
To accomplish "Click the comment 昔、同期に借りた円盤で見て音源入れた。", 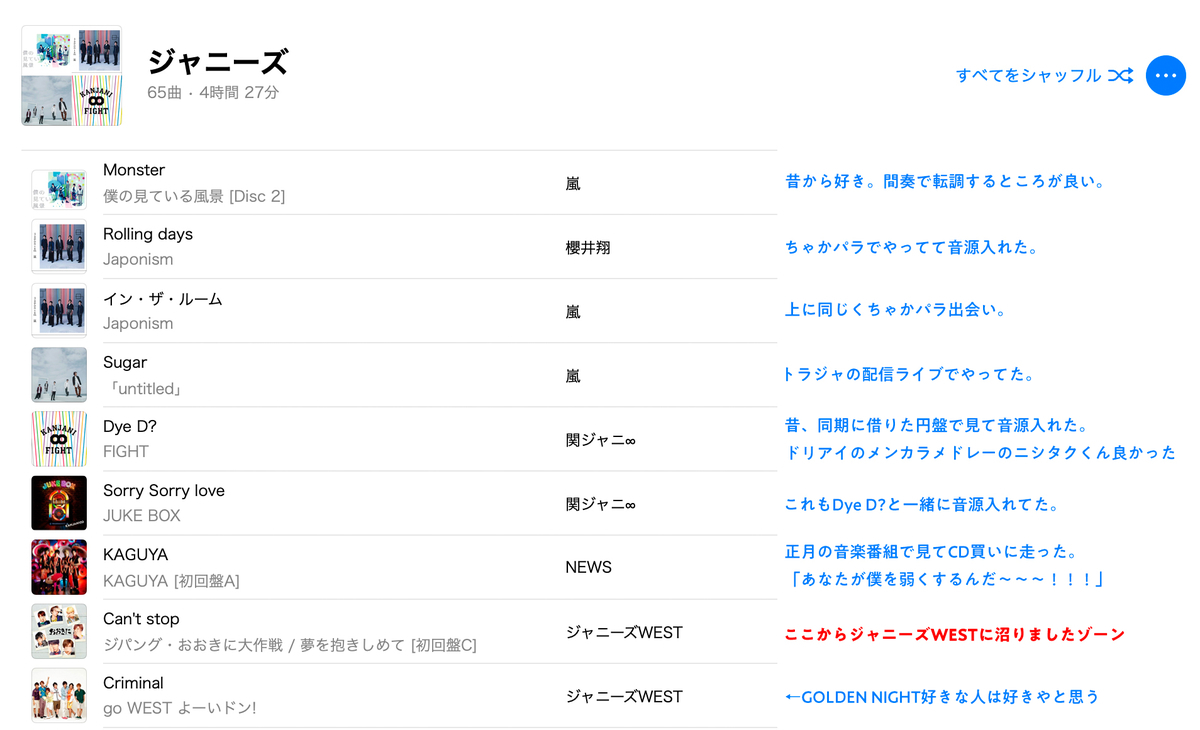I will click(937, 426).
